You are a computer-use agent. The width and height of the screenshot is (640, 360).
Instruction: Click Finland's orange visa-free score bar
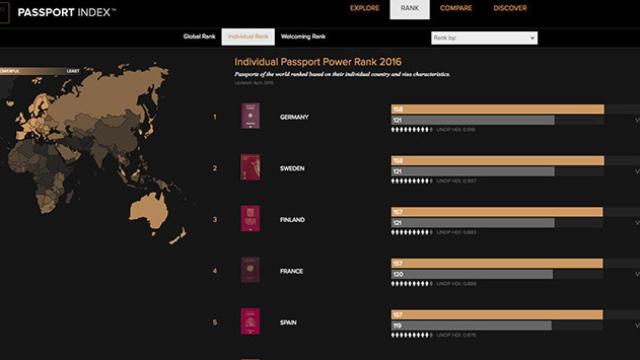click(x=497, y=212)
